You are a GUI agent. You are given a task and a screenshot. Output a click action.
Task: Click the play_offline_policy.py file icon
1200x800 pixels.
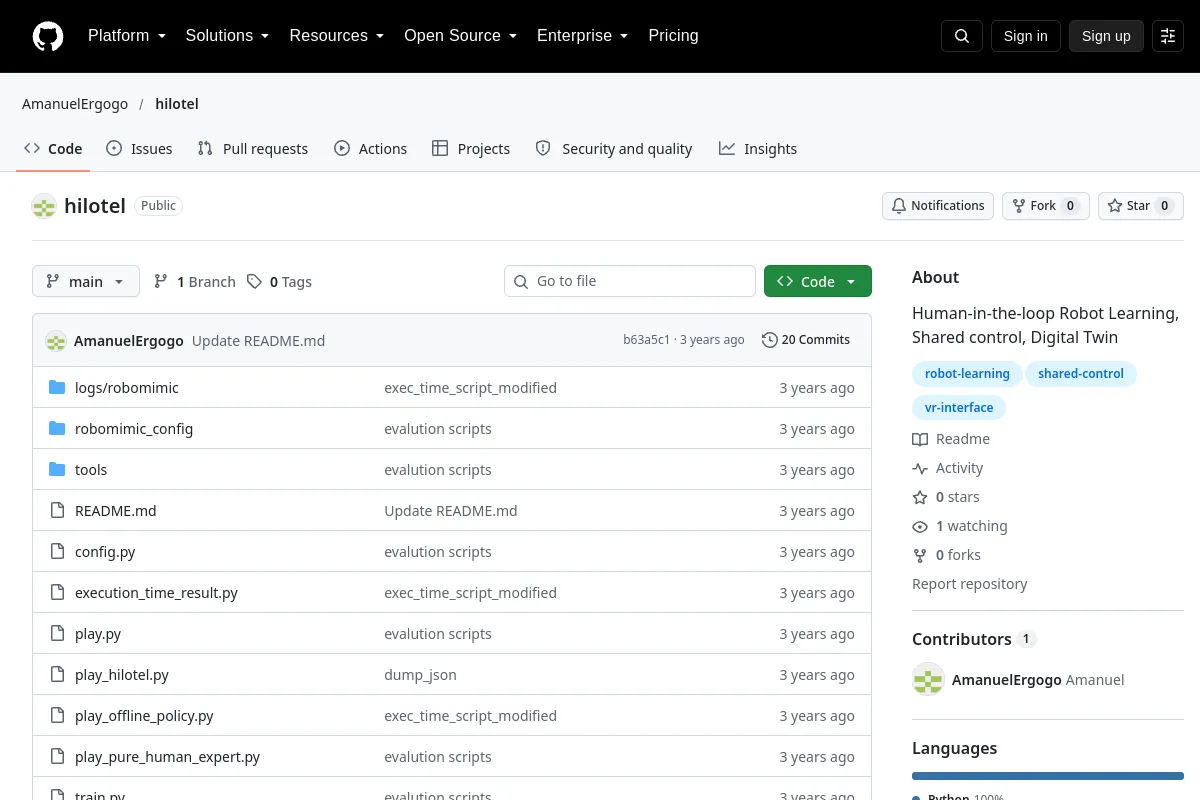point(57,716)
